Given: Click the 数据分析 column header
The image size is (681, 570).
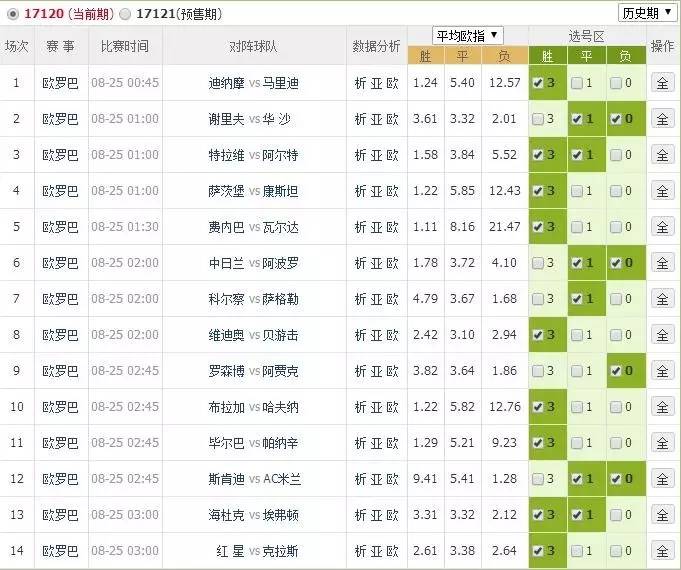Looking at the screenshot, I should (376, 46).
